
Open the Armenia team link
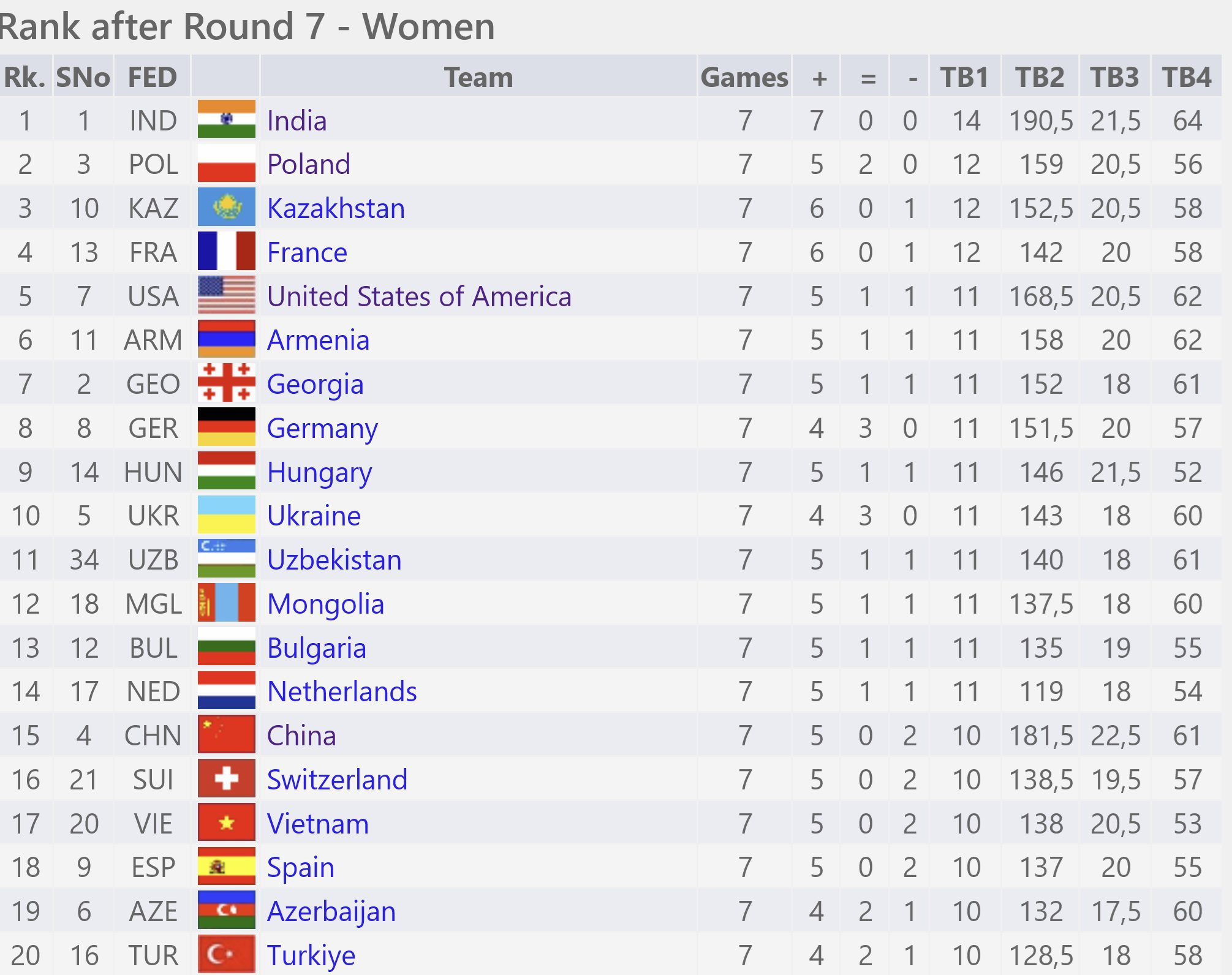318,340
